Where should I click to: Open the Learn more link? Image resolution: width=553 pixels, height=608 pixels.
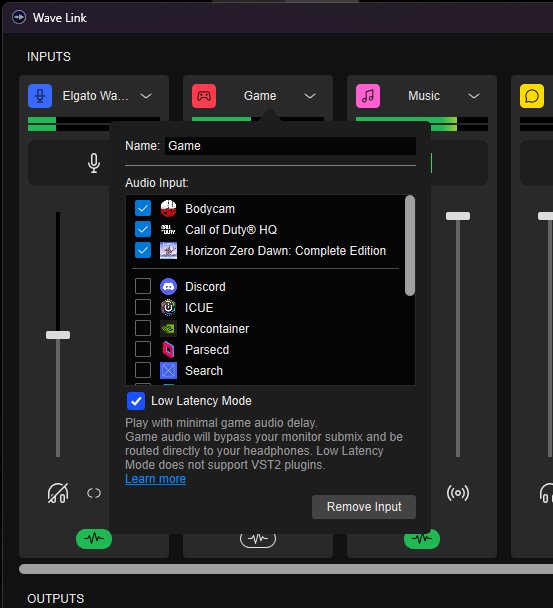tap(156, 479)
